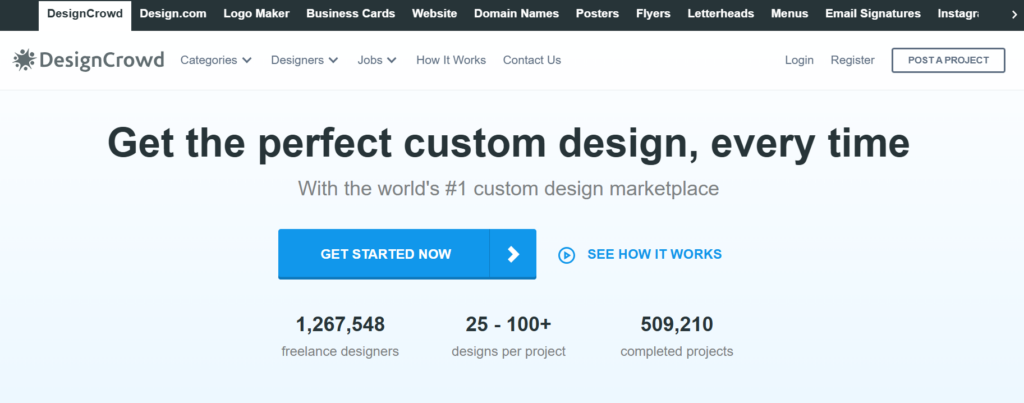Image resolution: width=1024 pixels, height=403 pixels.
Task: Click the subtitle about #1 custom design marketplace
Action: [509, 189]
